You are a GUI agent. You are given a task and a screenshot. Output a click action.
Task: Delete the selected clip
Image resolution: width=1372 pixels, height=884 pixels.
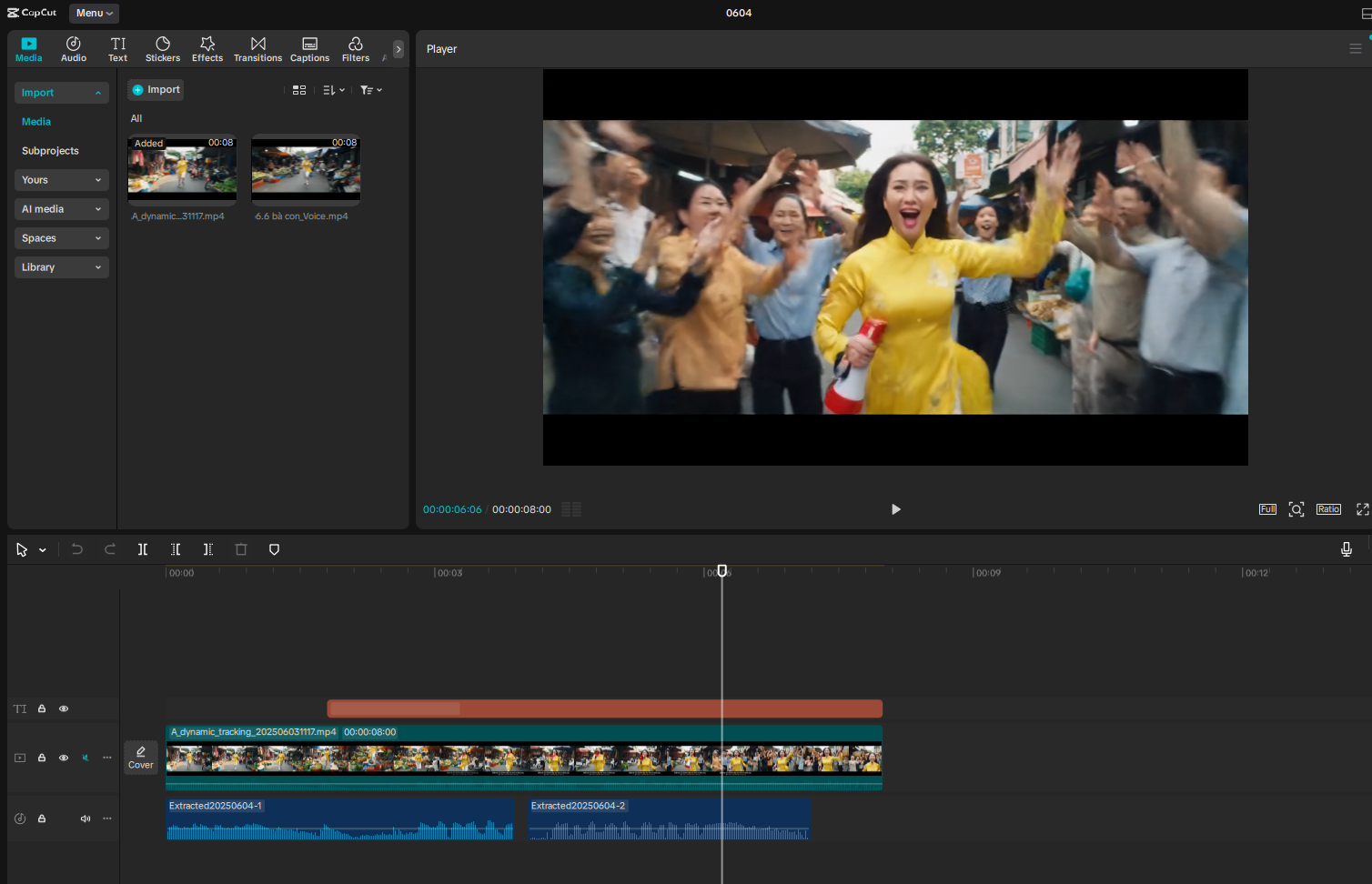pyautogui.click(x=241, y=549)
